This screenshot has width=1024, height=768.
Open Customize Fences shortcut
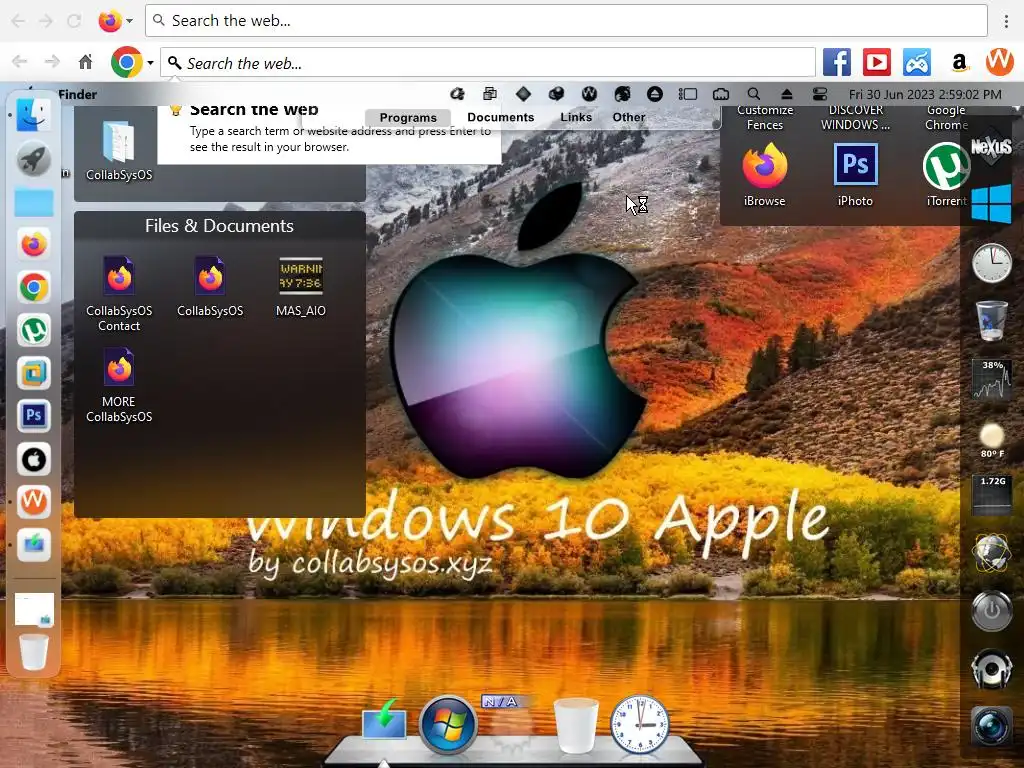coord(765,118)
